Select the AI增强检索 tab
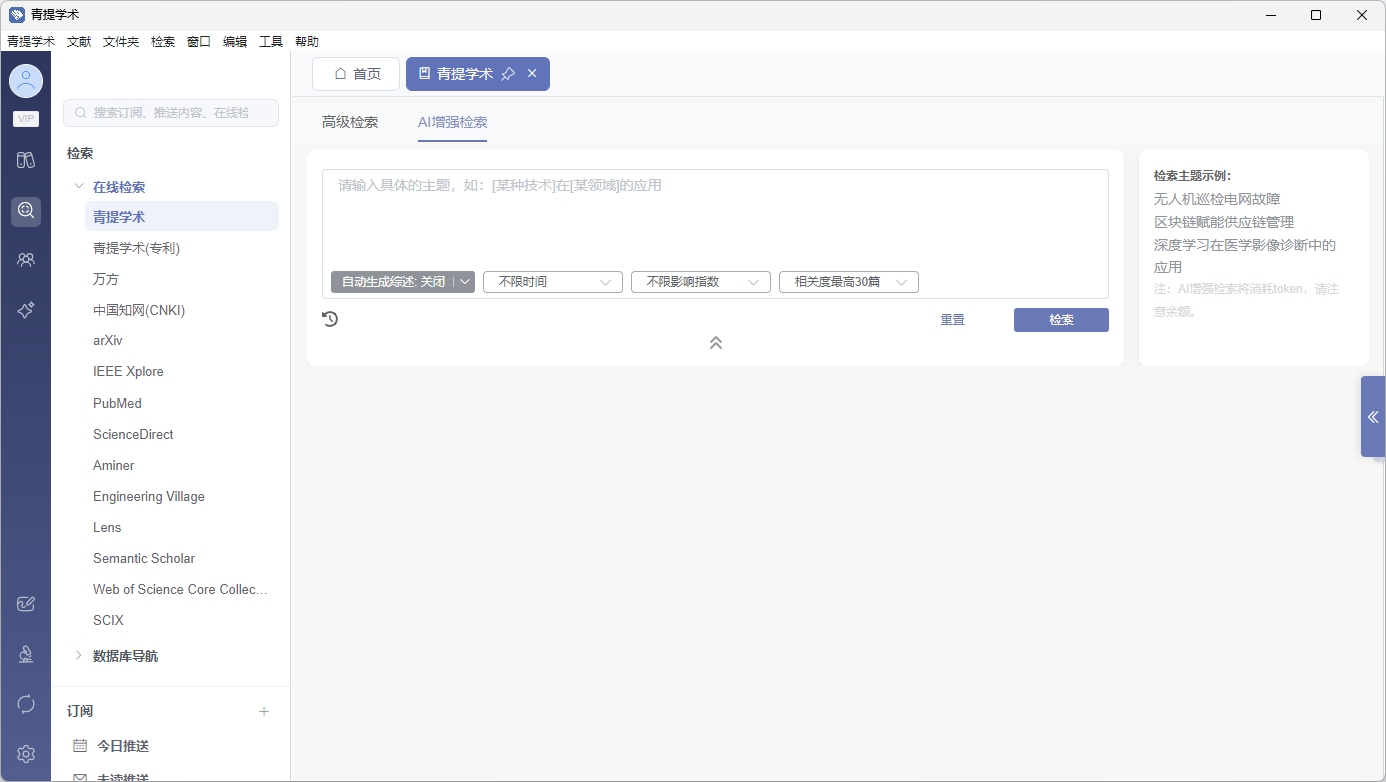 pos(453,122)
